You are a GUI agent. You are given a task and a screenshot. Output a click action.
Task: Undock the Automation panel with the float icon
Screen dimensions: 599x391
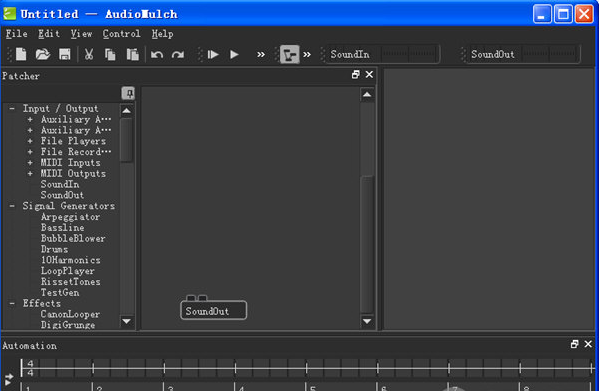tap(574, 344)
